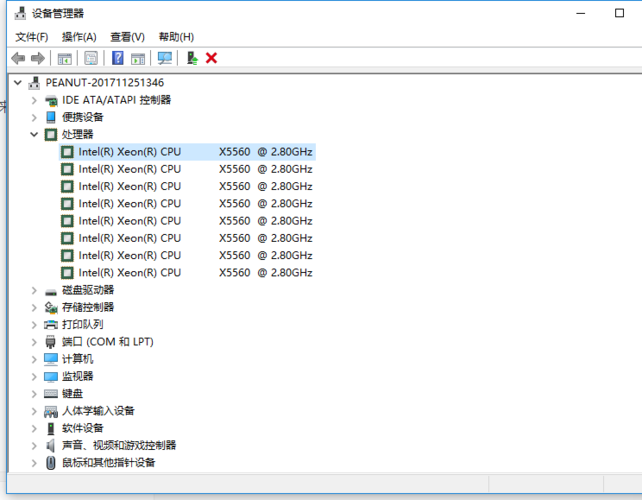642x500 pixels.
Task: Open the 帮助(H) menu
Action: coord(176,37)
